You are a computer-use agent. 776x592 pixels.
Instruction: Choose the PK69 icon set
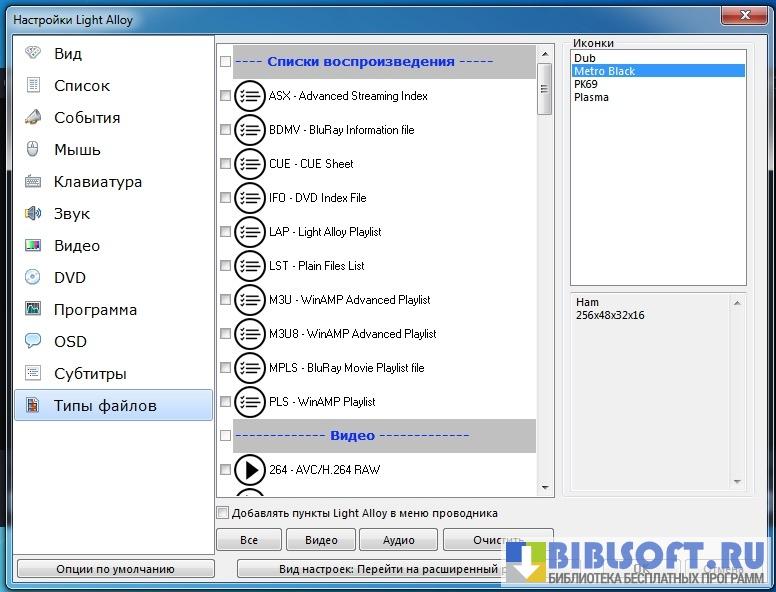pos(586,84)
